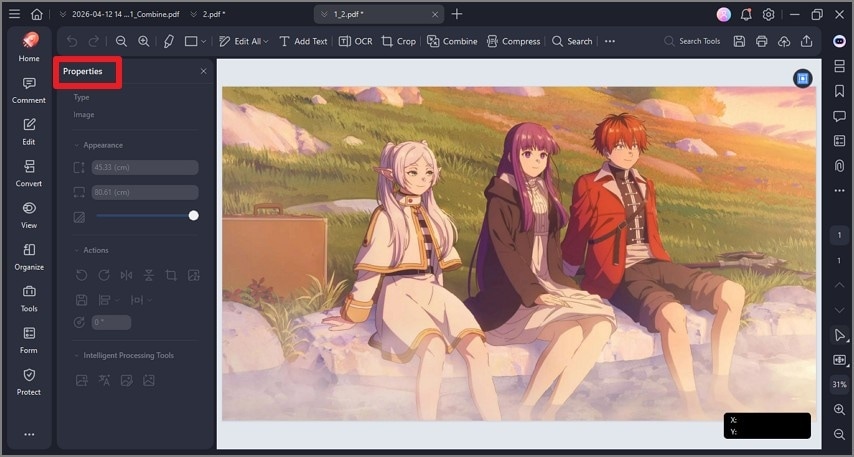Open the View sidebar item

[x=29, y=215]
